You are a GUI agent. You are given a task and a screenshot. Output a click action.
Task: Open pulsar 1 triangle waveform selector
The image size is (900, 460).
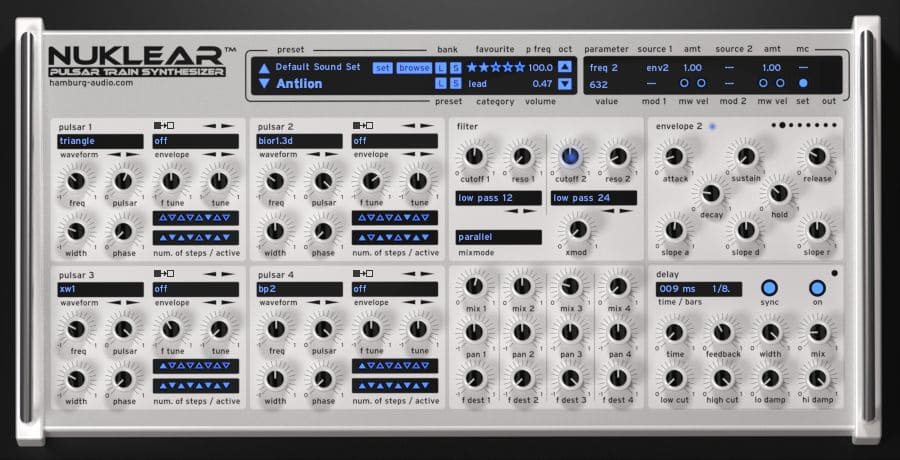(x=100, y=141)
